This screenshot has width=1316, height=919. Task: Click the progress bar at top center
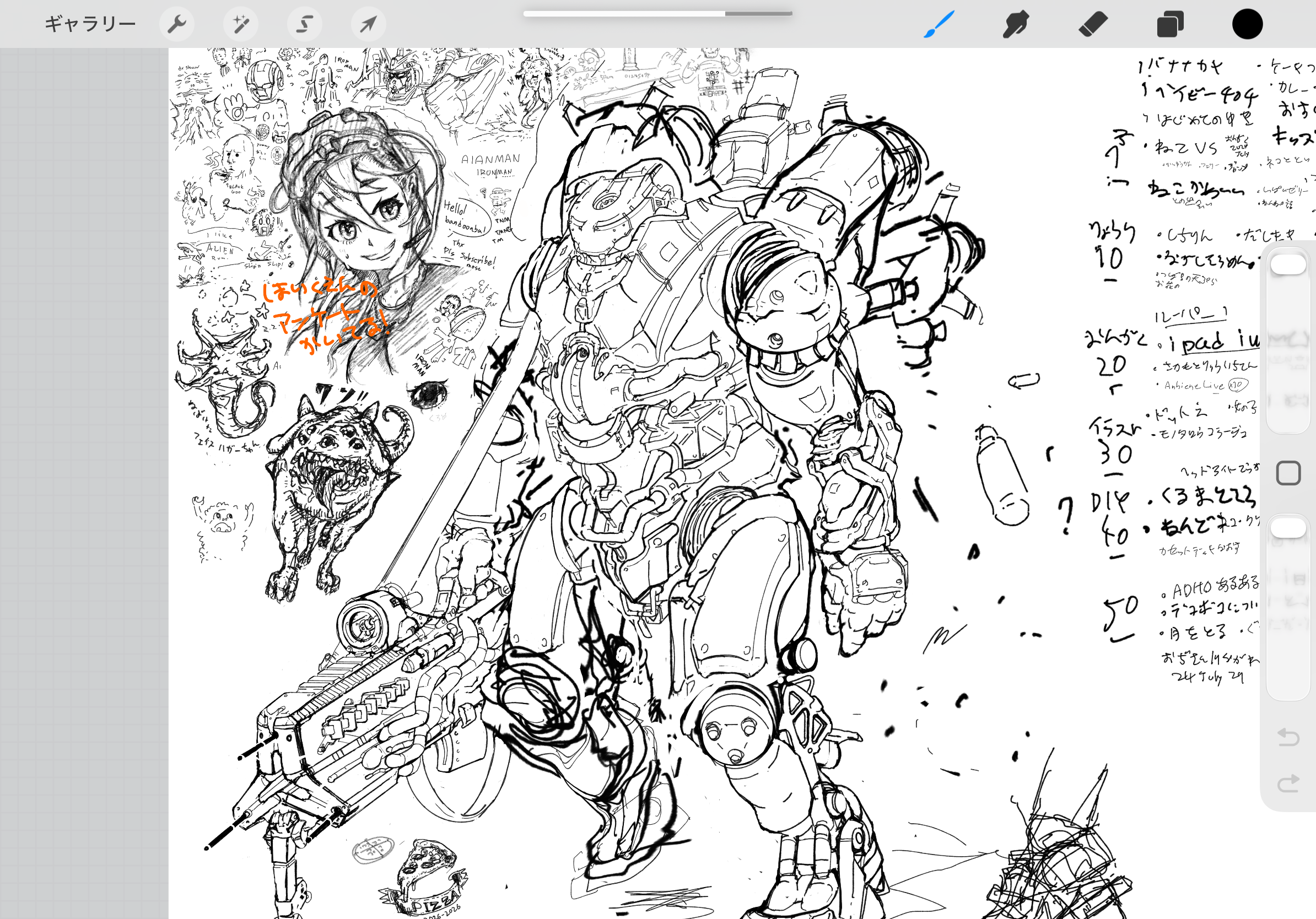tap(657, 13)
